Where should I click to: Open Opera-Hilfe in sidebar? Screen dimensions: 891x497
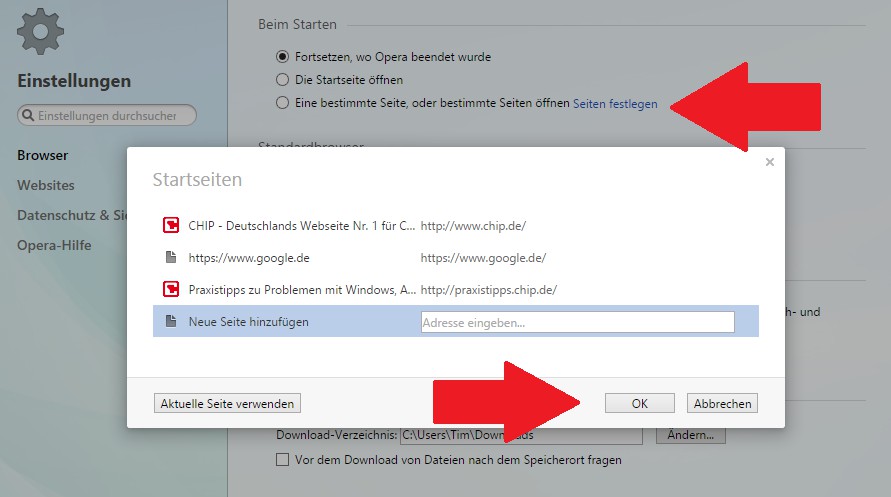tap(53, 246)
